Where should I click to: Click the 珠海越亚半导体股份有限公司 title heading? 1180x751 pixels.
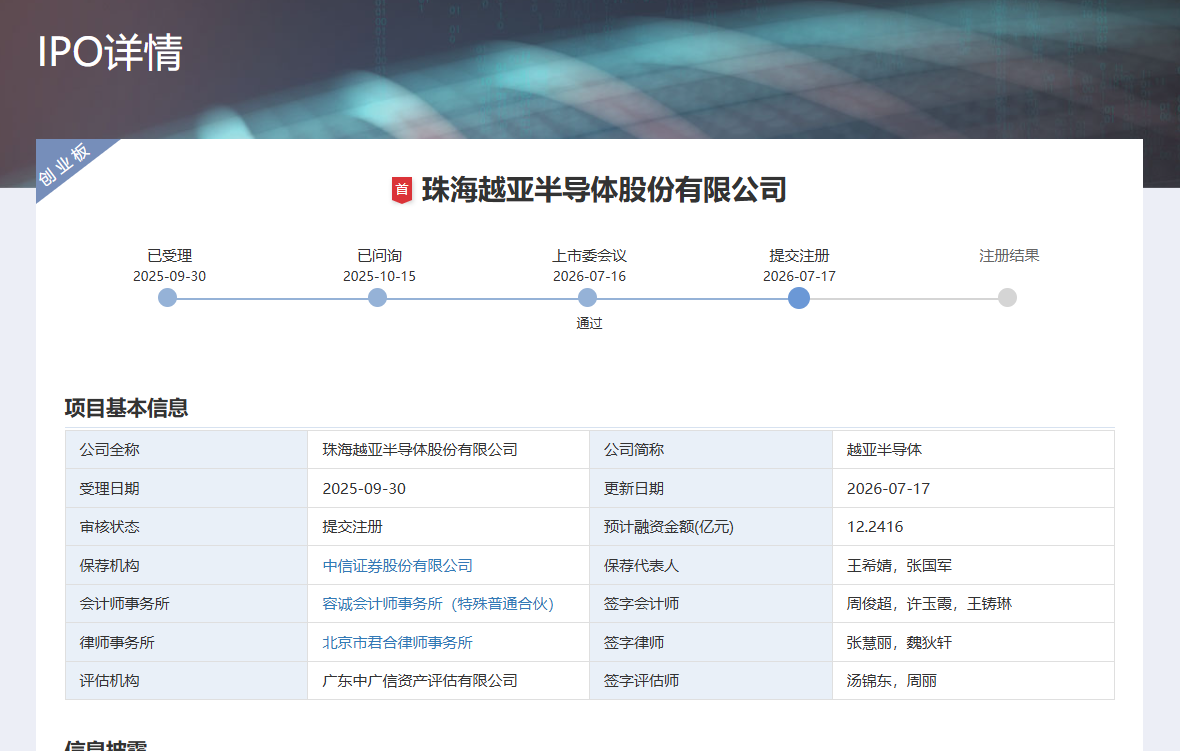(604, 190)
